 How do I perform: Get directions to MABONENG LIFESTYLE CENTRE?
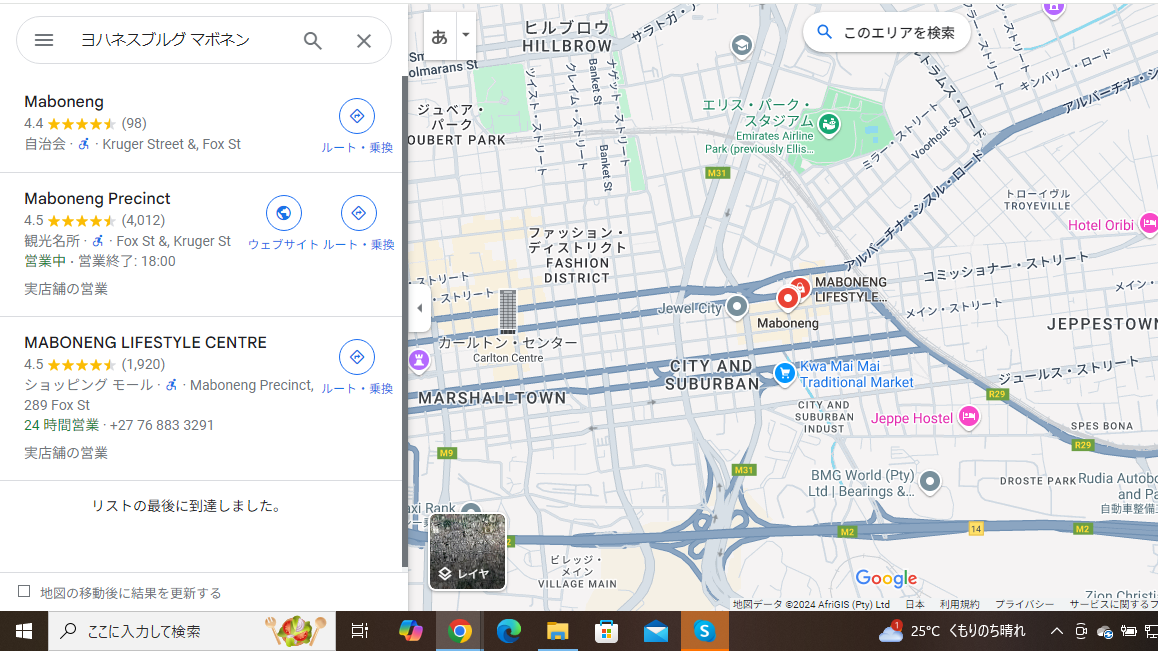pyautogui.click(x=356, y=357)
